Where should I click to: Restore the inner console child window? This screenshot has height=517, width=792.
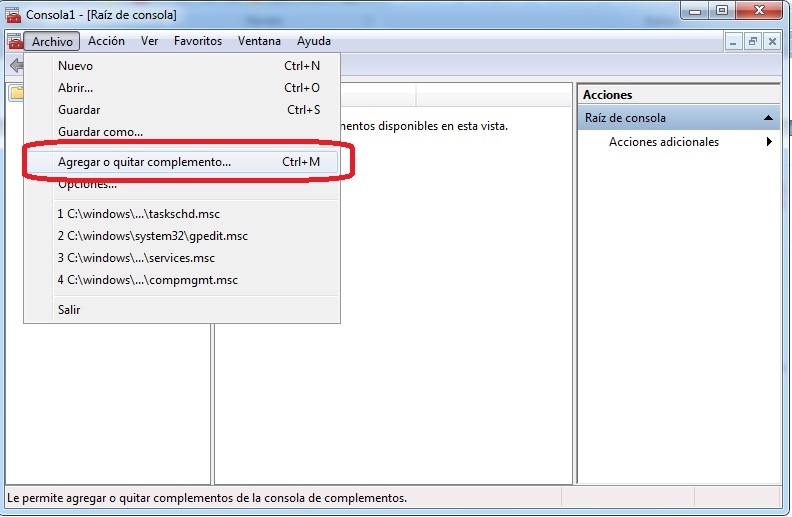coord(753,41)
